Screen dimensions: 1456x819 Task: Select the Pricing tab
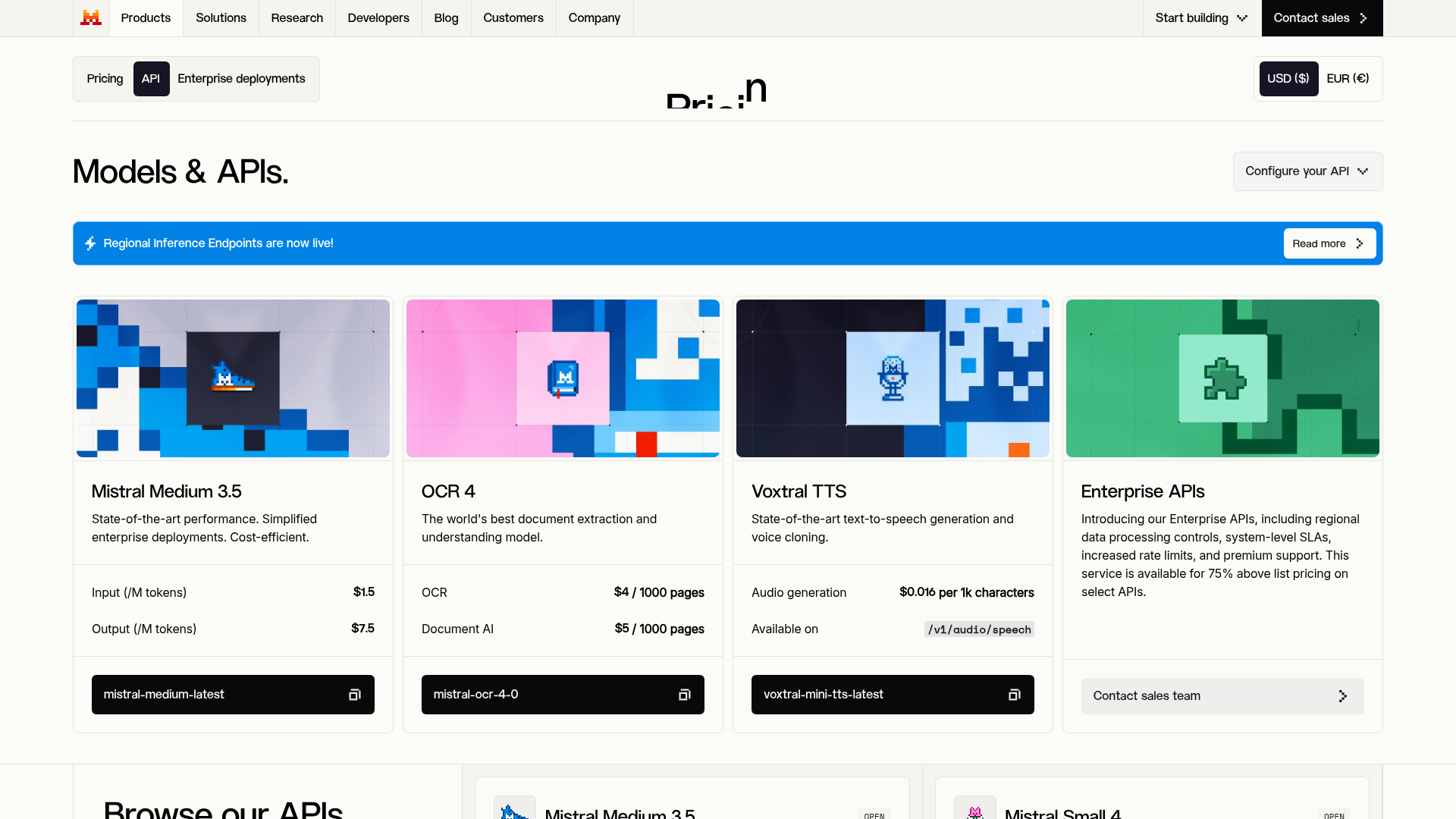[105, 79]
